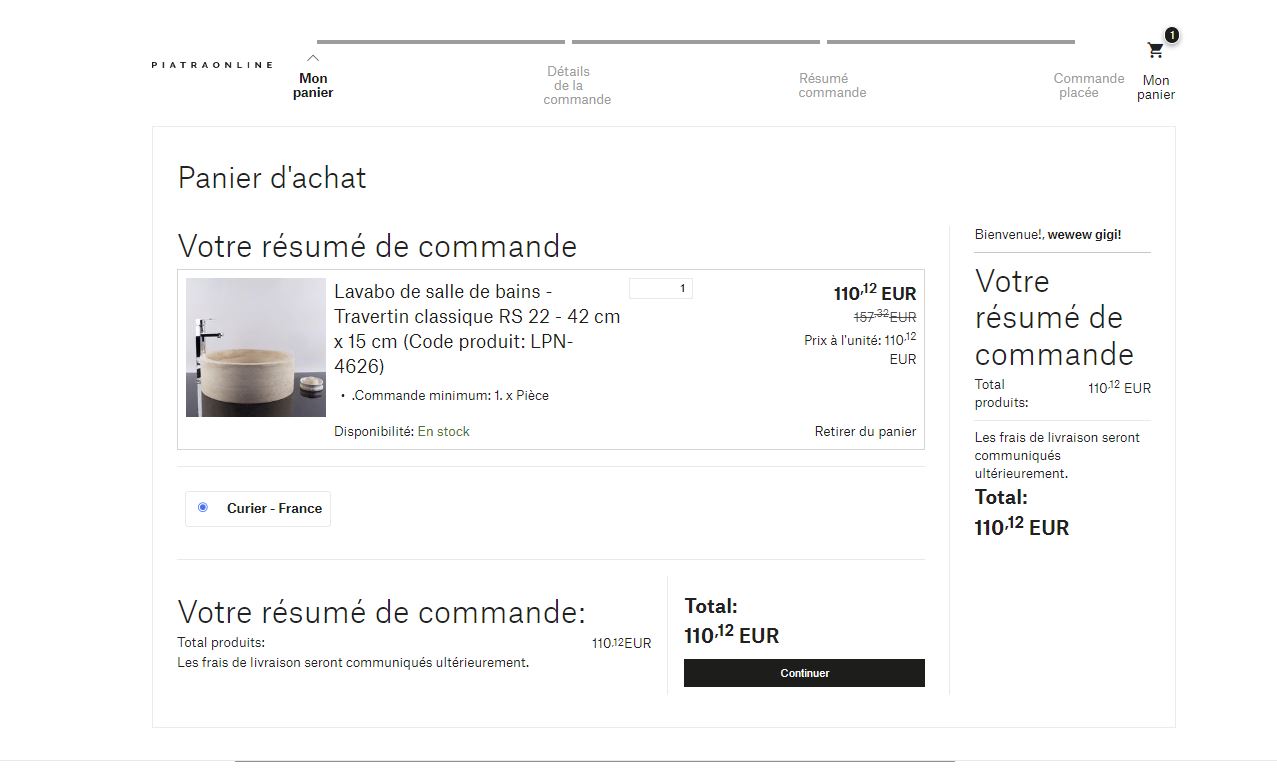Click the Mon panier label under cart icon

(x=1155, y=87)
